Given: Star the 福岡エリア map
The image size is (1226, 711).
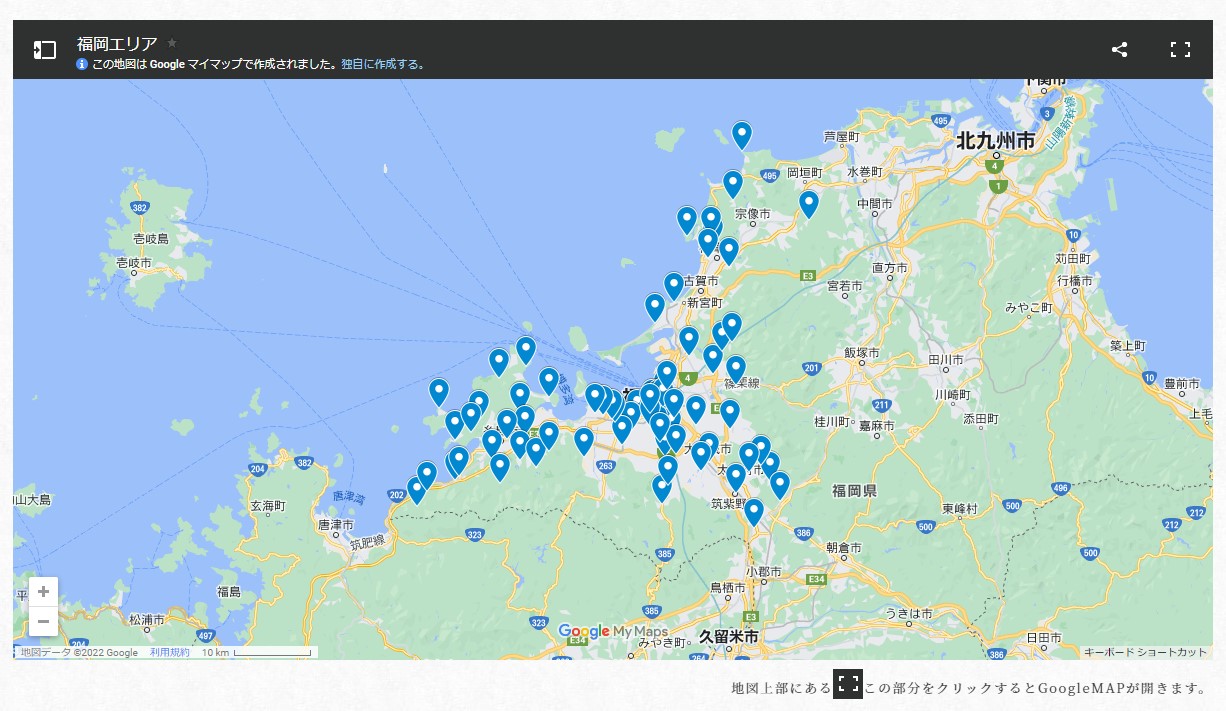Looking at the screenshot, I should click(x=172, y=43).
